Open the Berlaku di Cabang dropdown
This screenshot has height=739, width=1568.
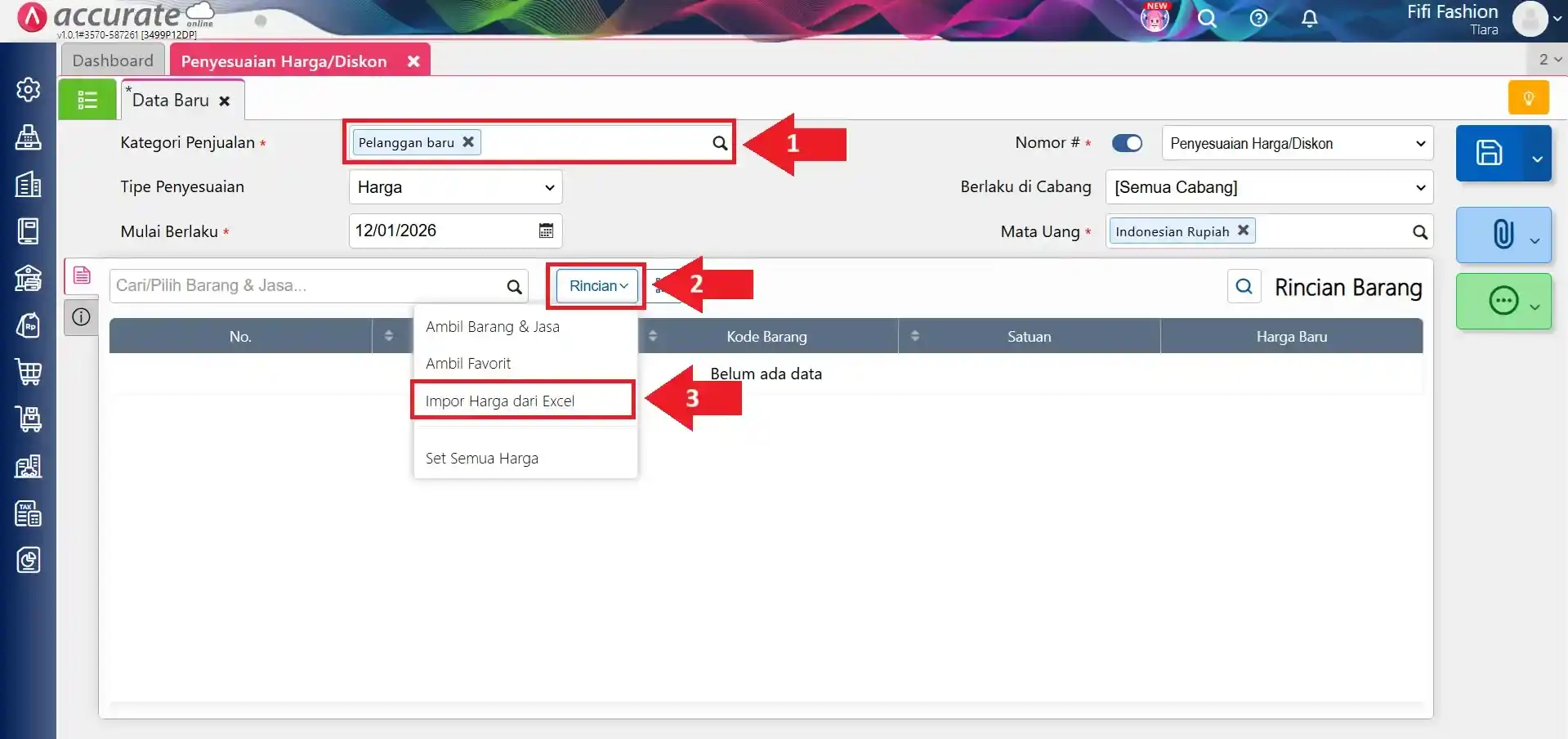[1269, 187]
